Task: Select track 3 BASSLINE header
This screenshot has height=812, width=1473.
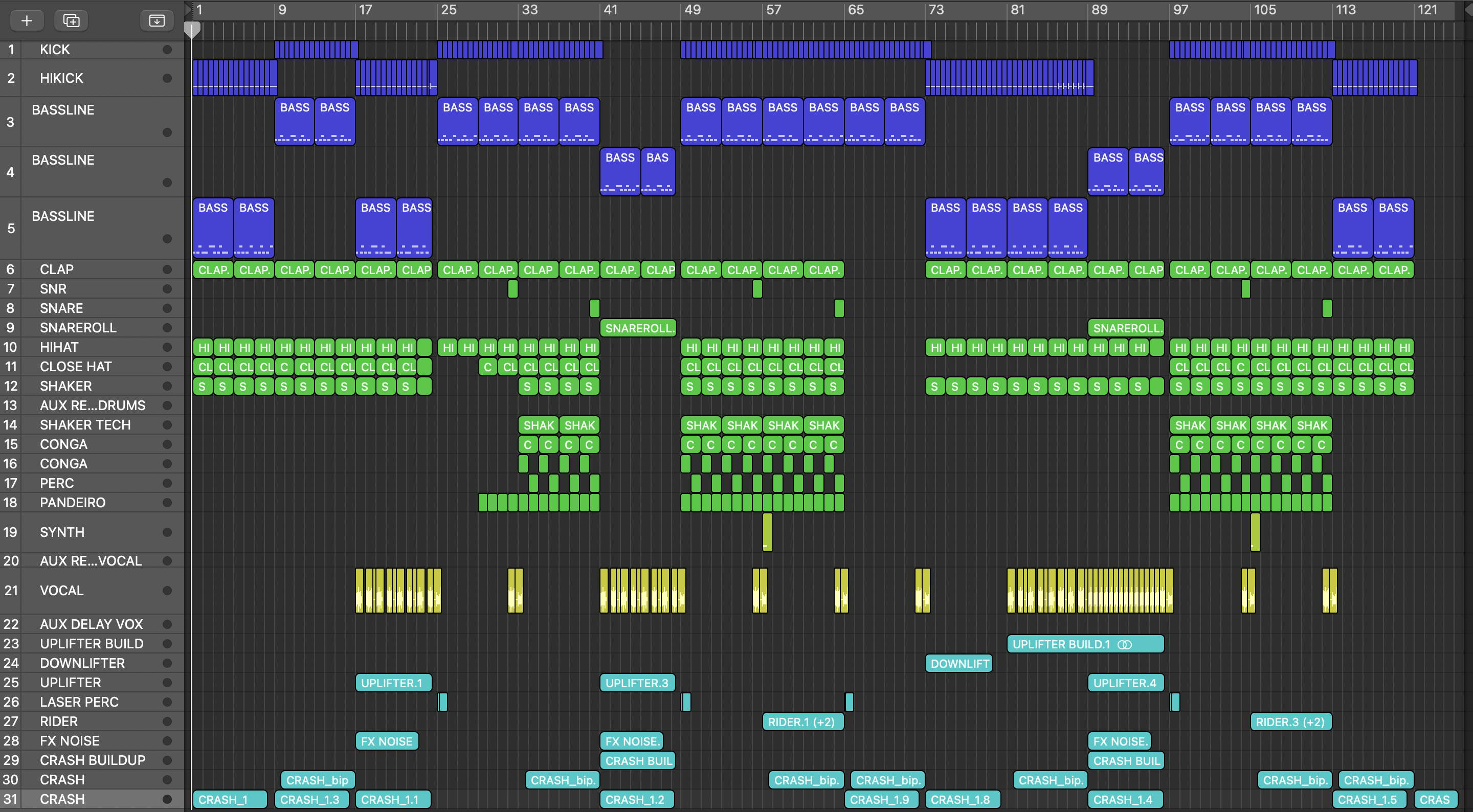Action: (92, 122)
